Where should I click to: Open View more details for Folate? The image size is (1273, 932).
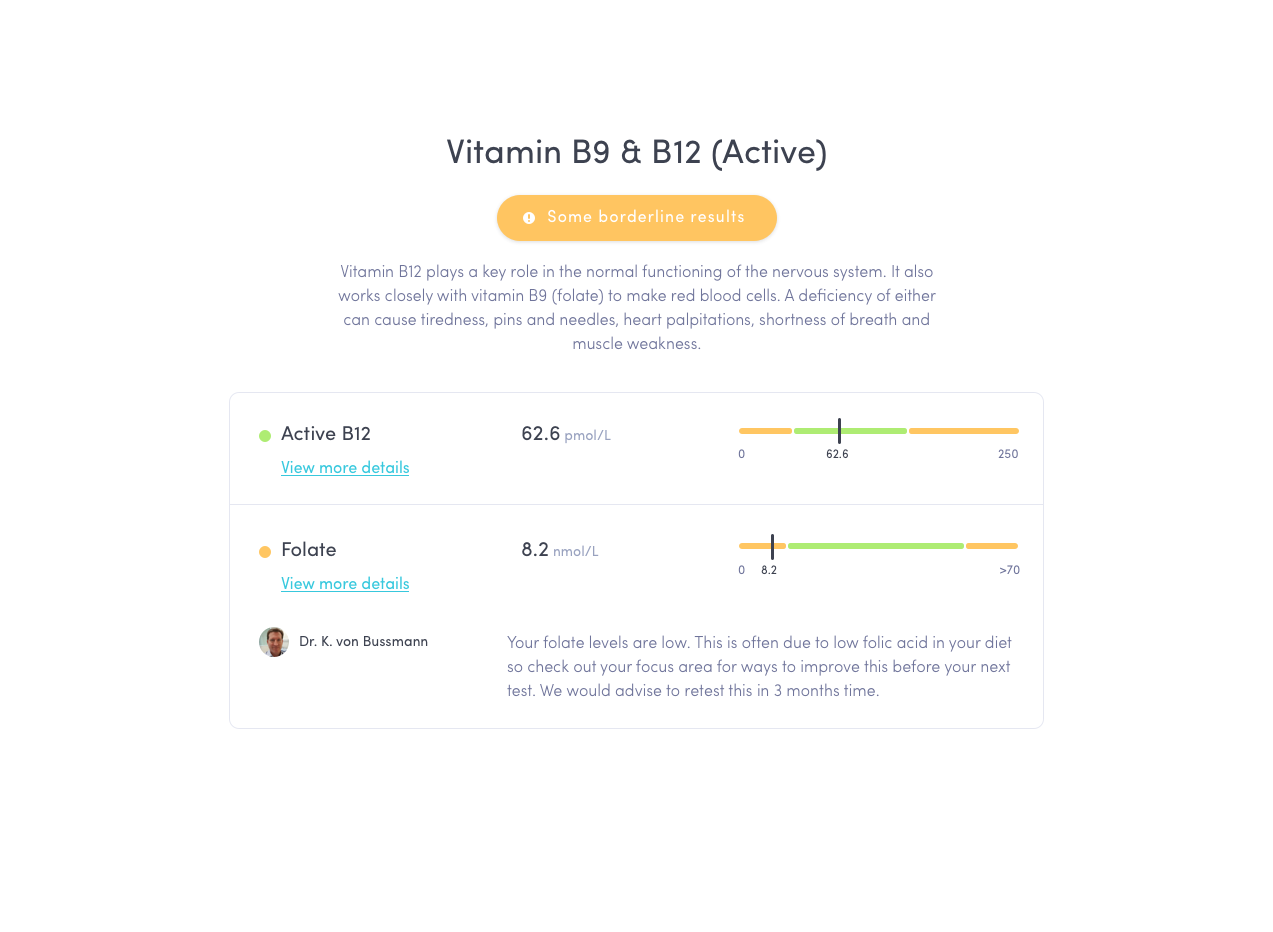pos(345,583)
